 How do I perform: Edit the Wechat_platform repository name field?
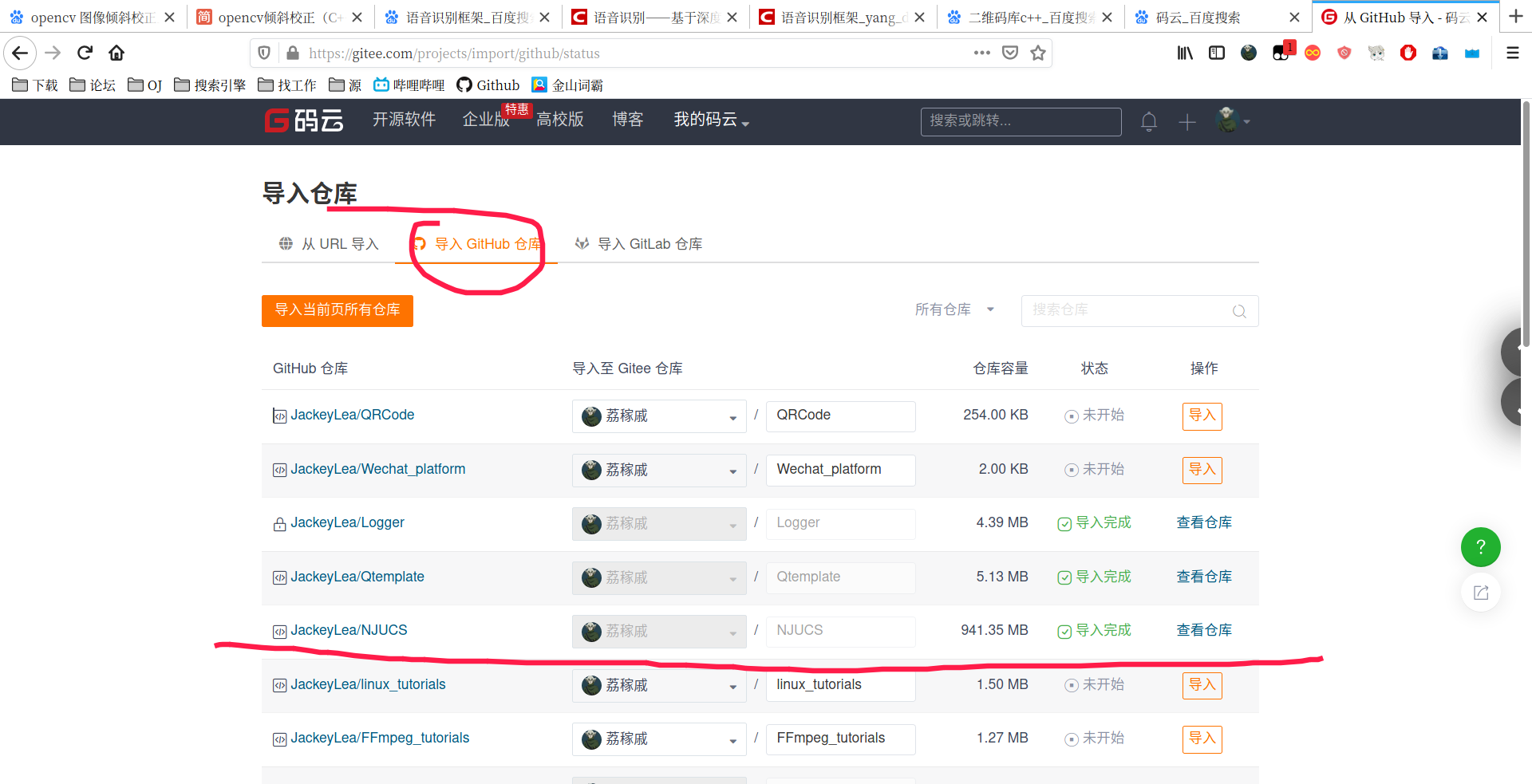(840, 470)
